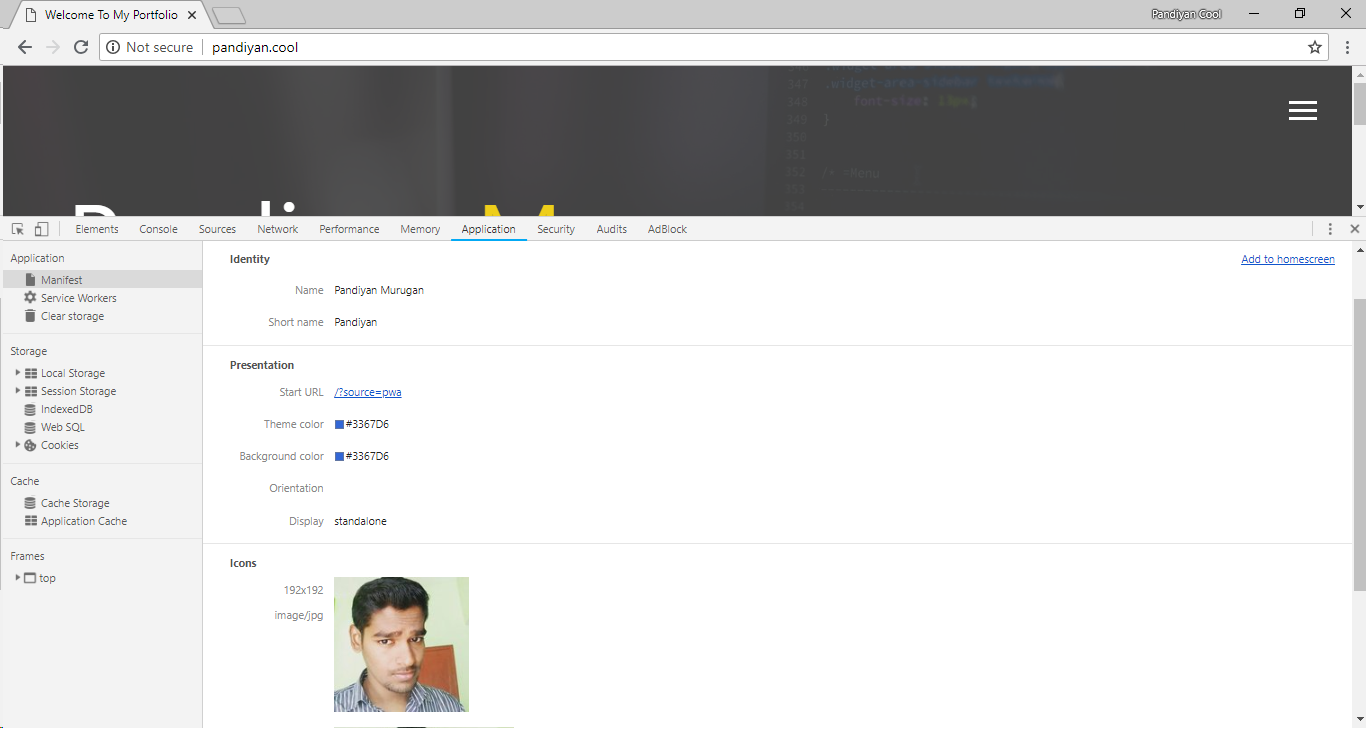Expand the Session Storage tree
Screen dimensions: 1366x756
tap(18, 391)
